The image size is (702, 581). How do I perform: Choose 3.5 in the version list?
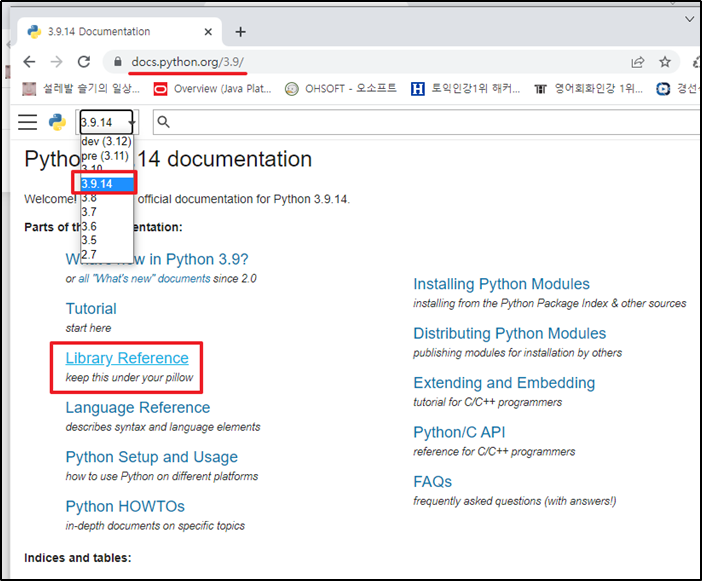pos(107,240)
